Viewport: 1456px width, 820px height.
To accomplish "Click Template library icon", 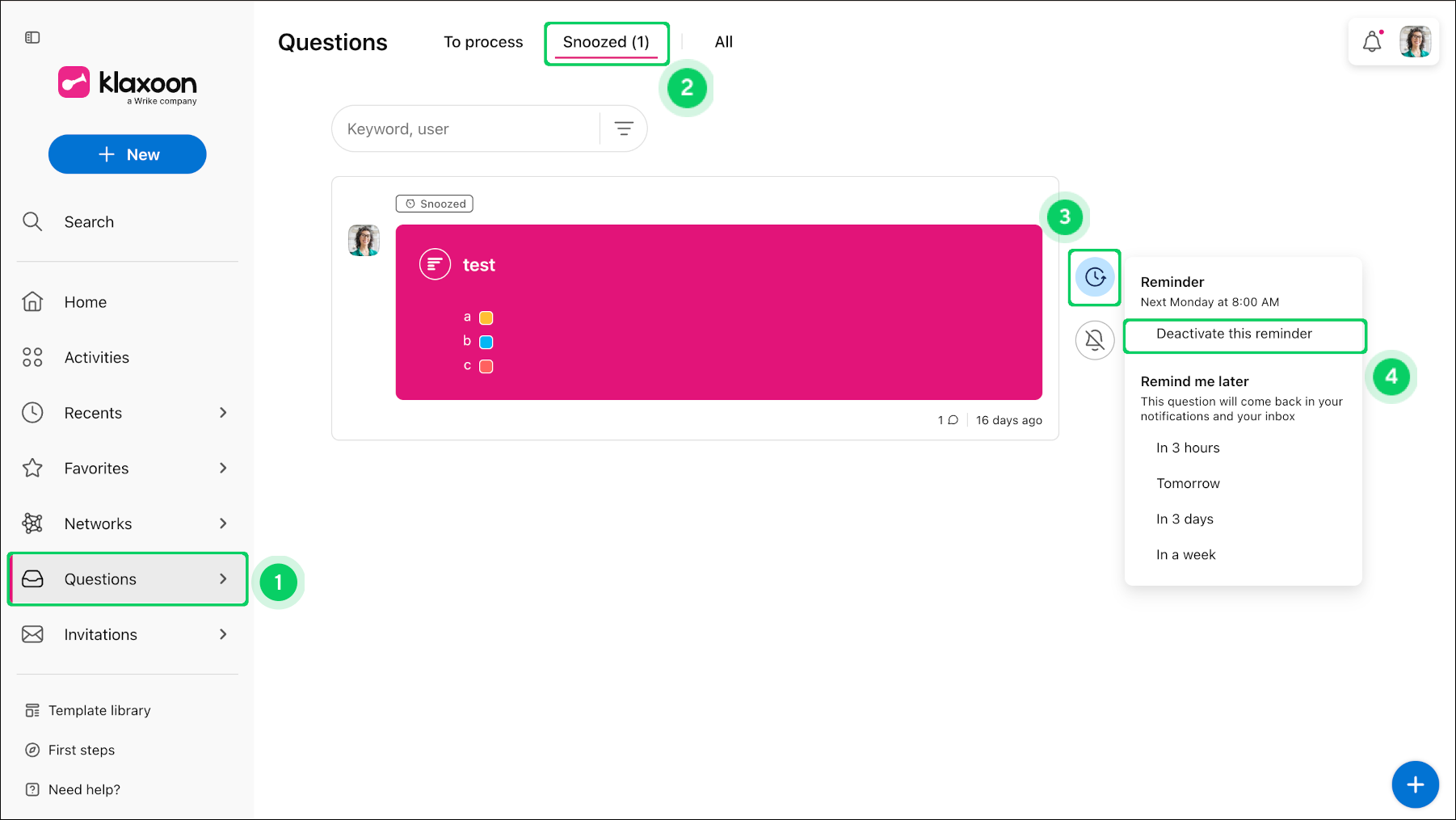I will point(32,711).
